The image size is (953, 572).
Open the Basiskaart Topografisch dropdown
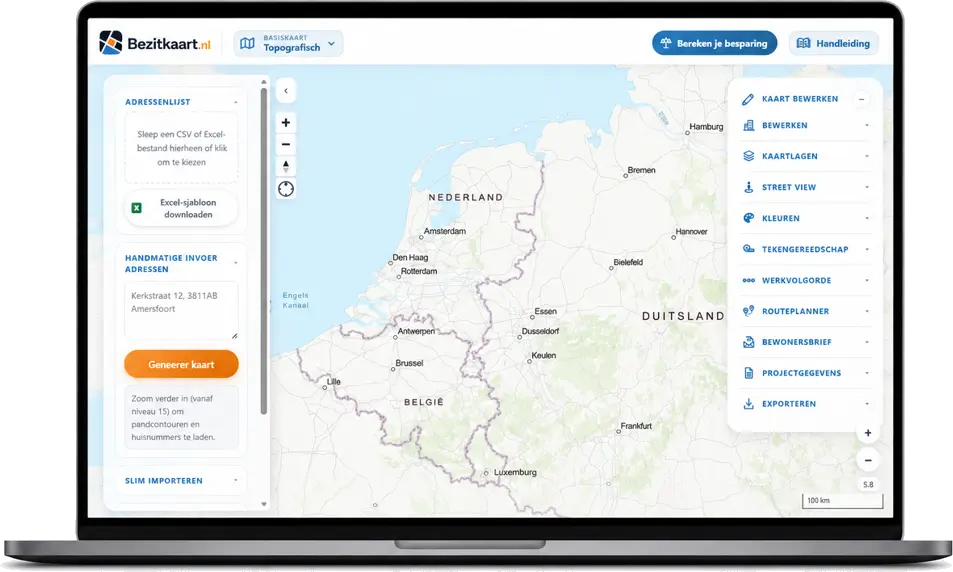[x=288, y=43]
